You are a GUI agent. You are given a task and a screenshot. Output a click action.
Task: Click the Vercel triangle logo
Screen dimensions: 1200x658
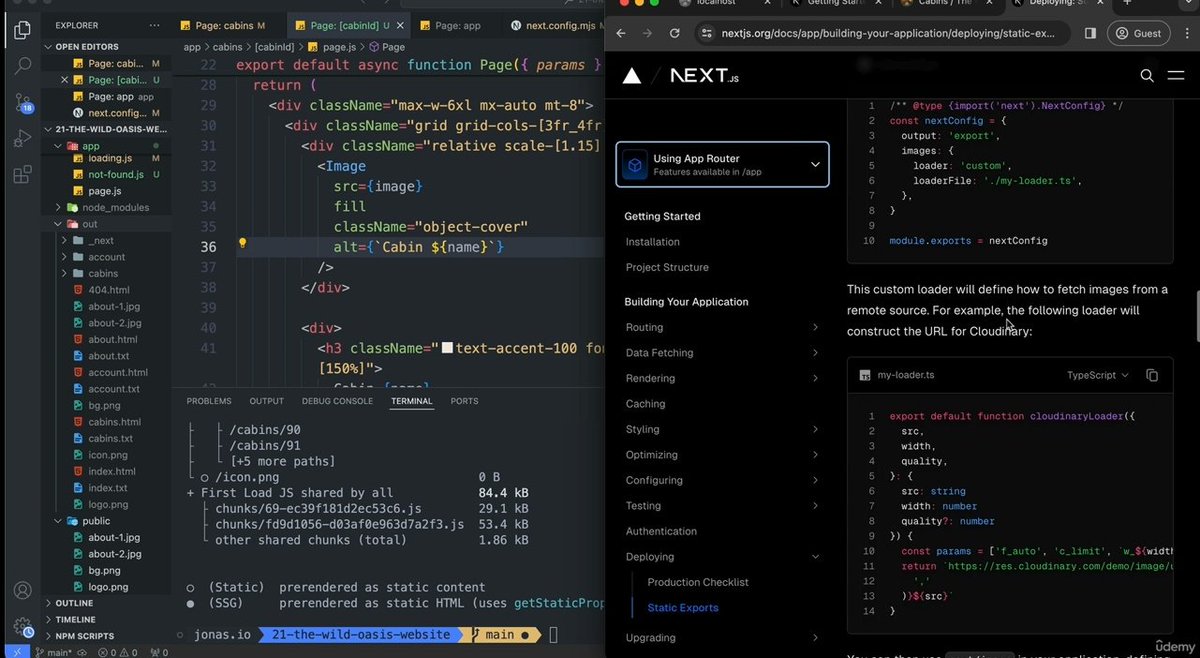tap(631, 75)
